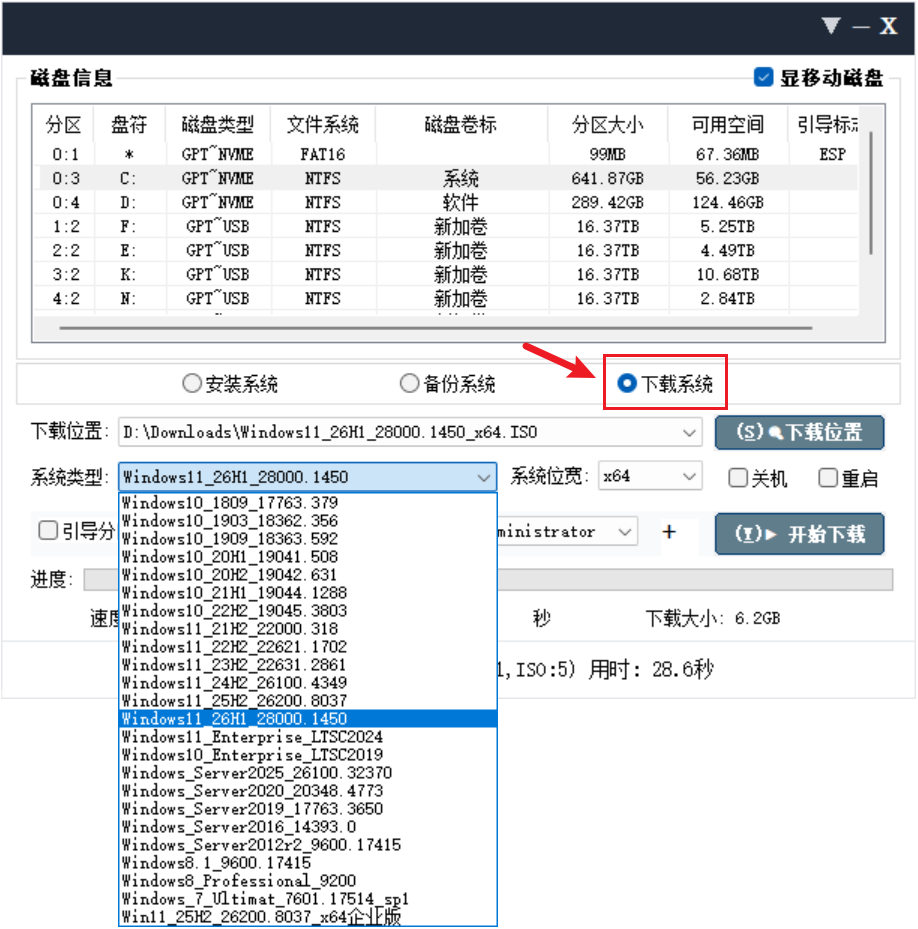Open the 系统位宽 x64 dropdown
918x929 pixels.
[650, 476]
